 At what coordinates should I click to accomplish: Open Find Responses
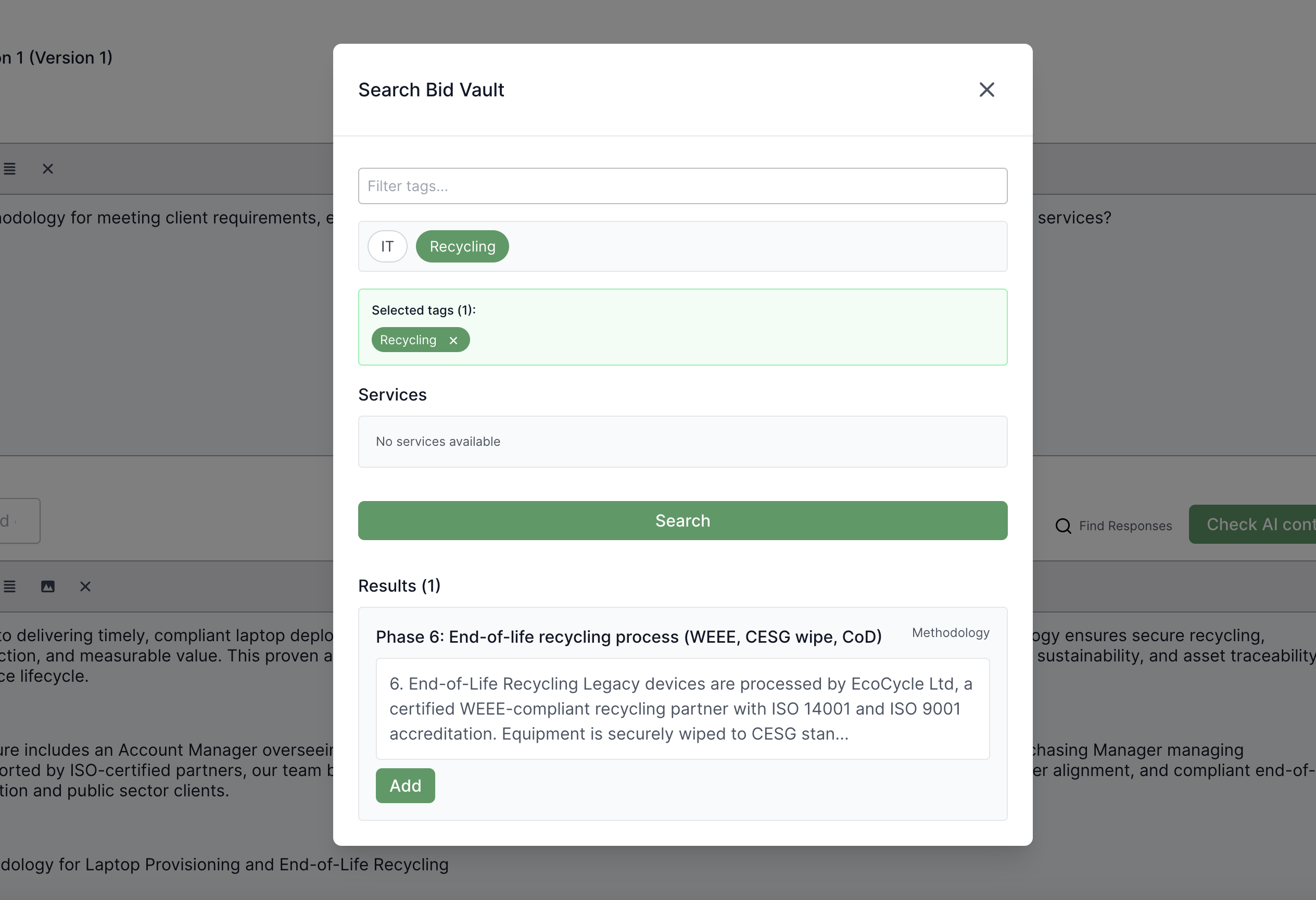coord(1124,526)
